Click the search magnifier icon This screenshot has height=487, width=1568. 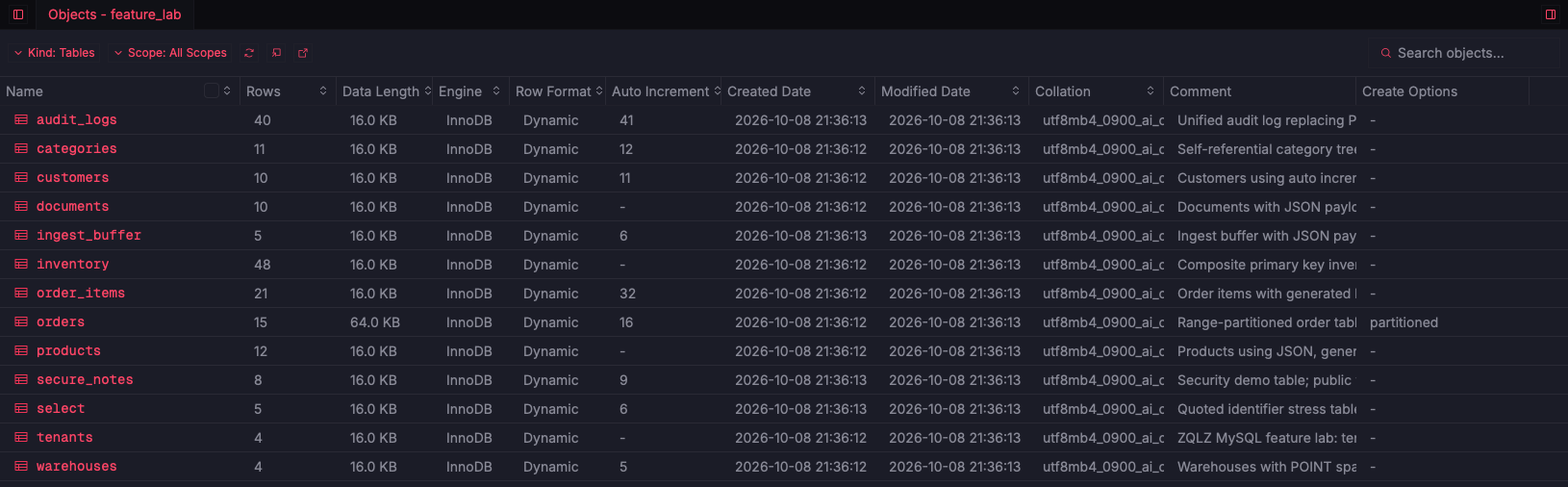coord(1386,53)
